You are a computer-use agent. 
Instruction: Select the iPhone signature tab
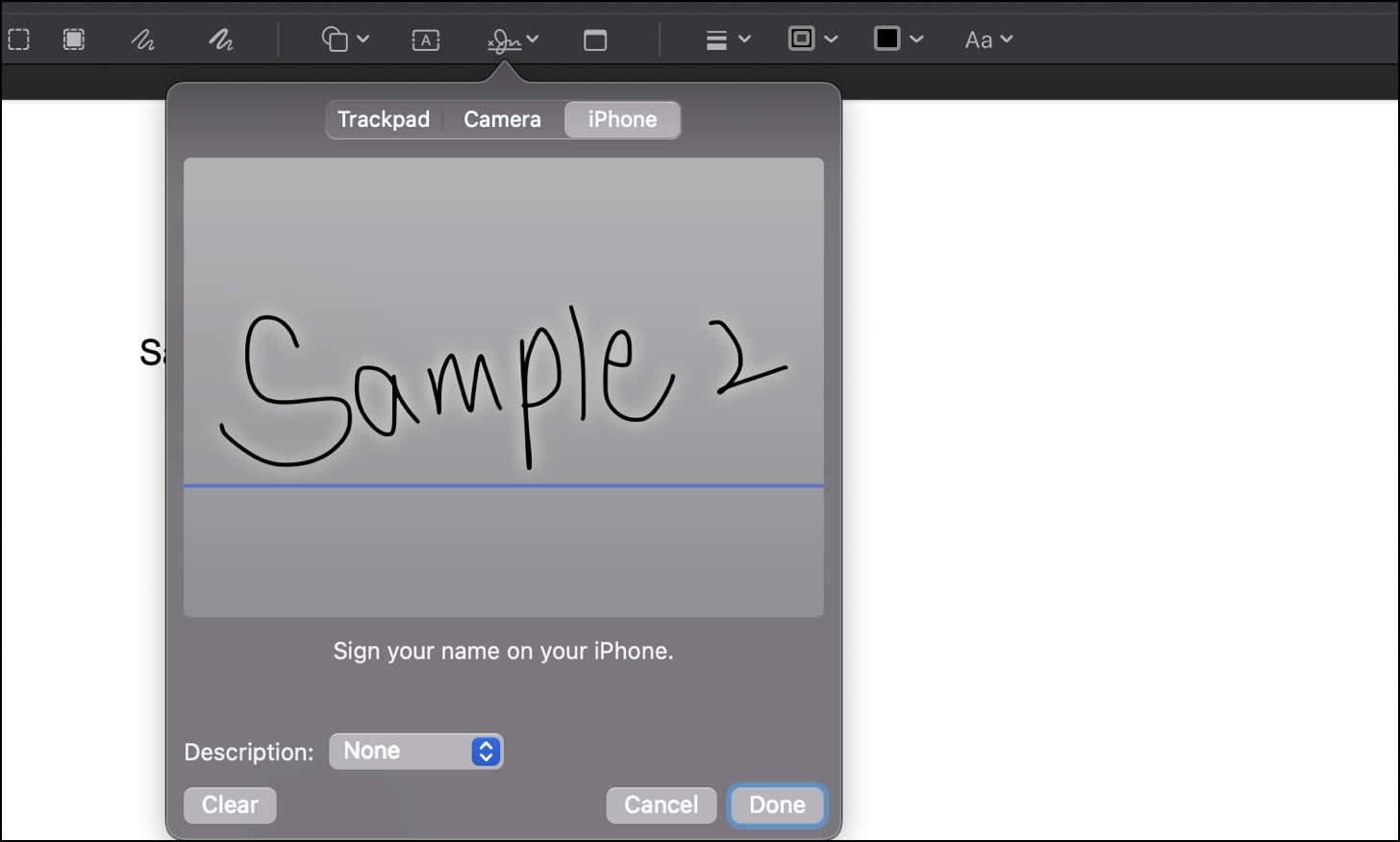click(622, 120)
